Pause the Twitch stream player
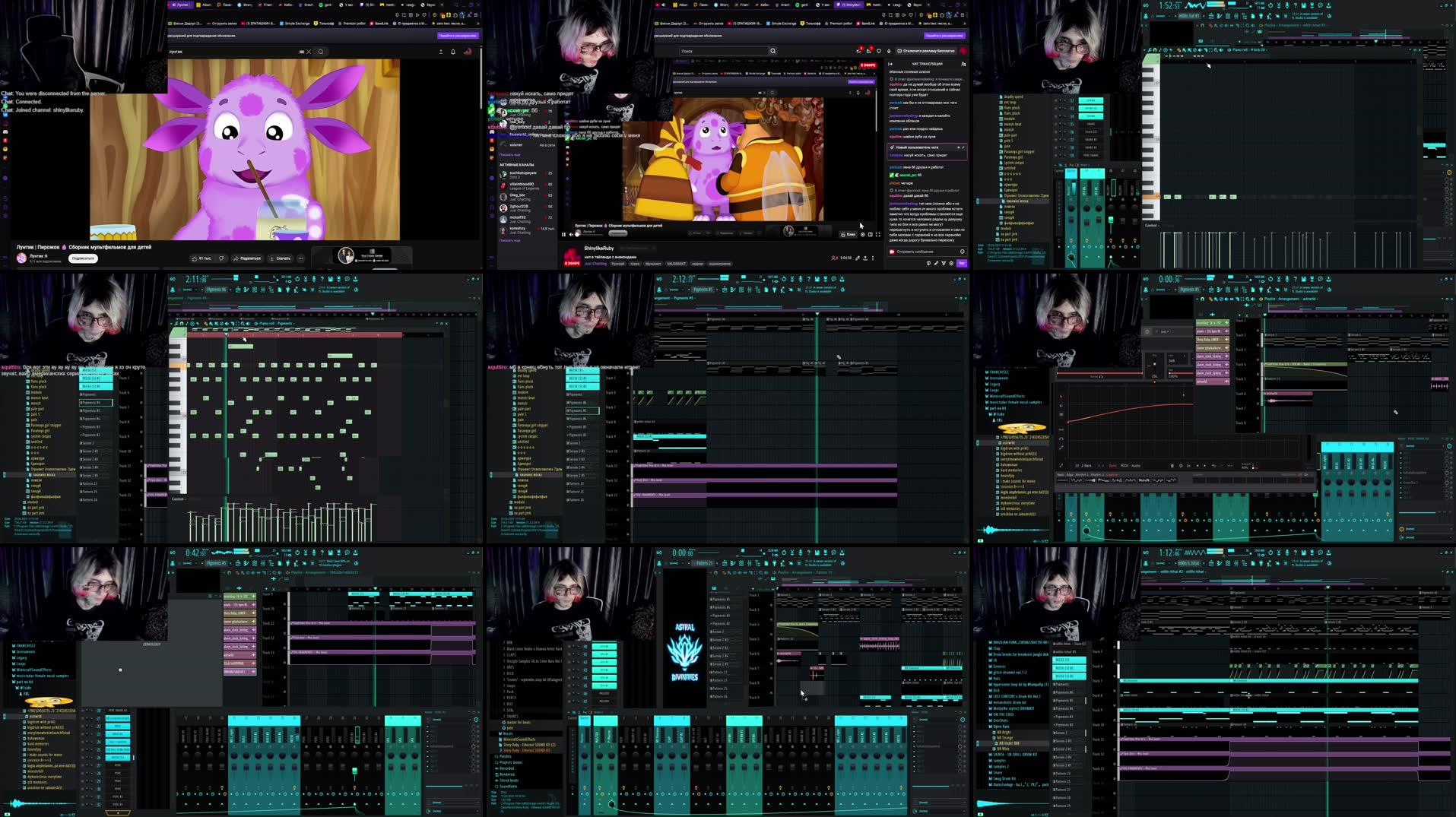The width and height of the screenshot is (1456, 817). pyautogui.click(x=563, y=234)
